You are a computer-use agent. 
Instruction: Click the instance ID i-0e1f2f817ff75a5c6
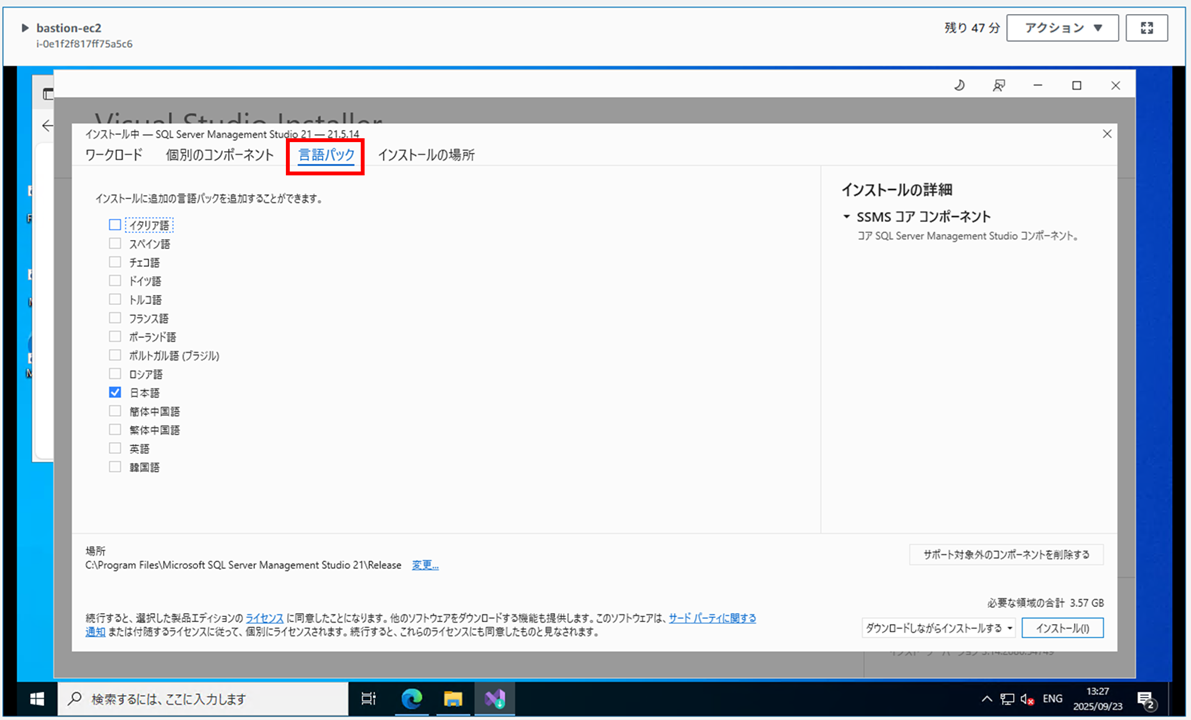pos(84,44)
